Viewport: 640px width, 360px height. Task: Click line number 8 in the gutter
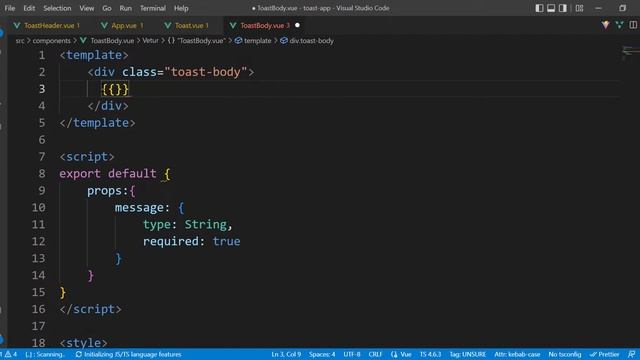[42, 173]
